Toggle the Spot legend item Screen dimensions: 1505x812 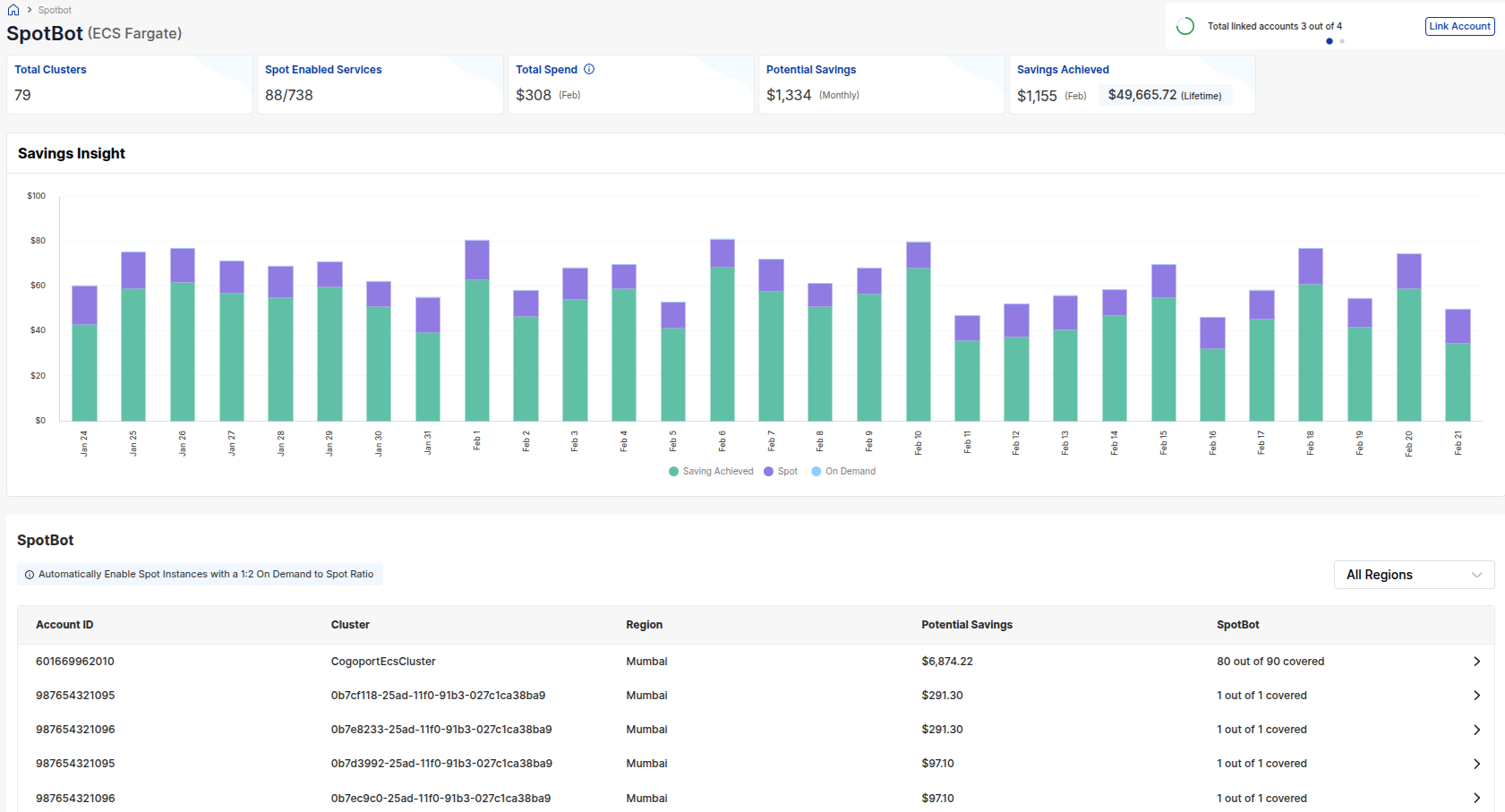click(x=780, y=471)
